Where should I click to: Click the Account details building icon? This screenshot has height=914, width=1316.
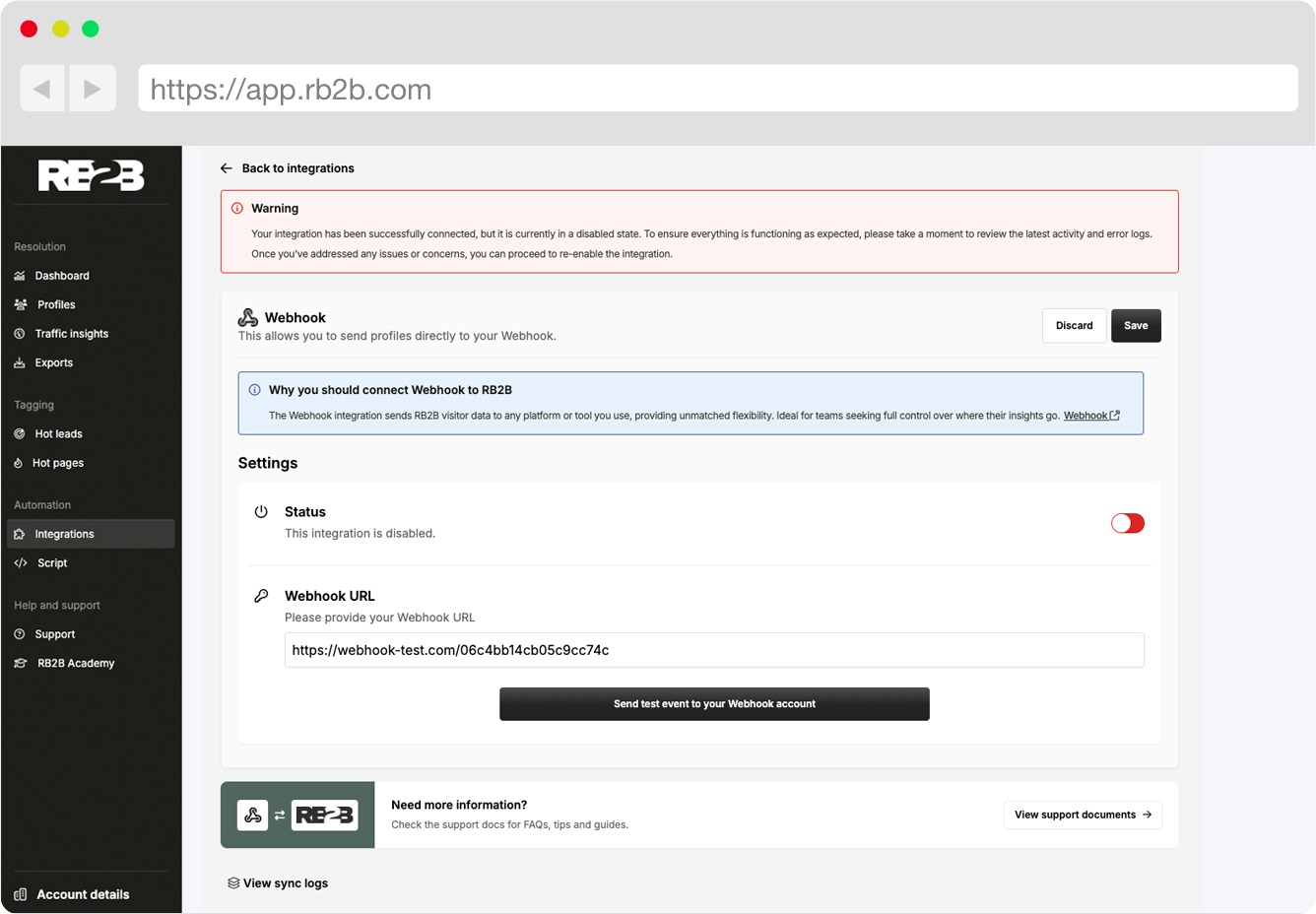[x=21, y=894]
